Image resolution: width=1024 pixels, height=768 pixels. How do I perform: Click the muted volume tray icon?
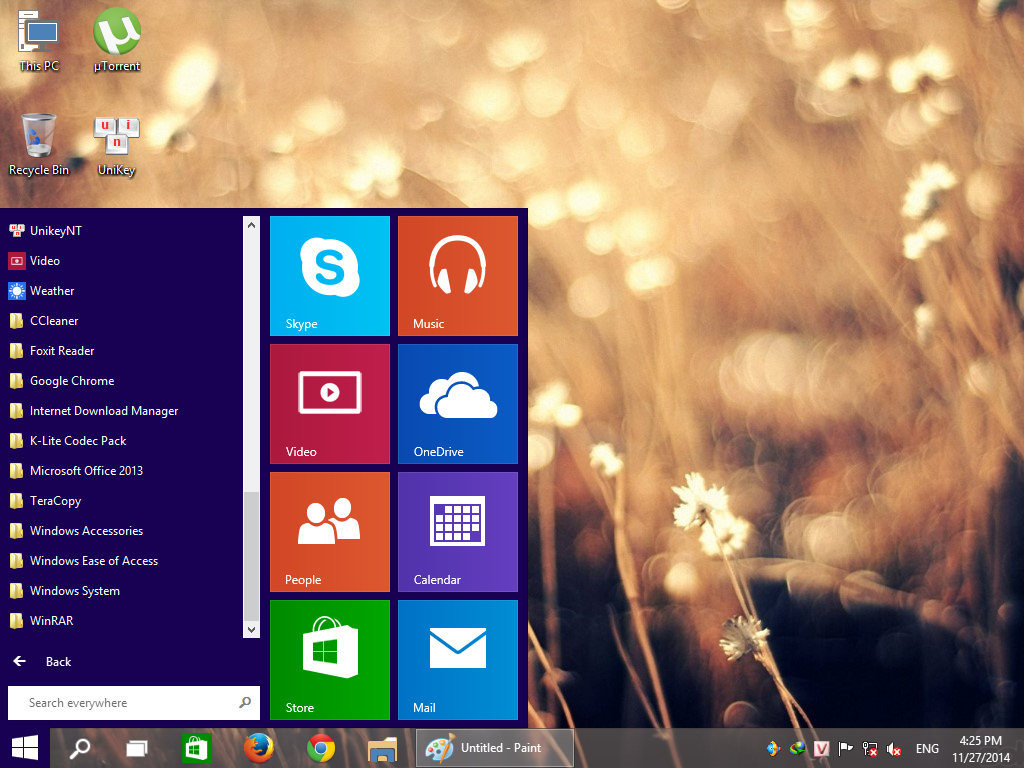pos(893,748)
